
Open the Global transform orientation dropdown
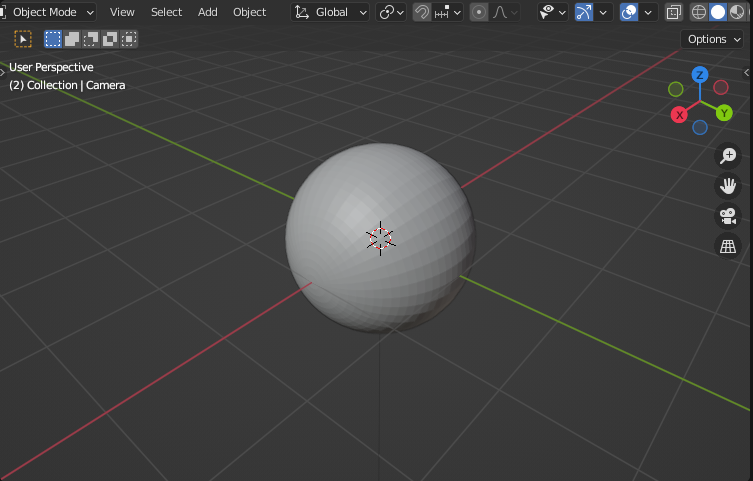(x=331, y=12)
